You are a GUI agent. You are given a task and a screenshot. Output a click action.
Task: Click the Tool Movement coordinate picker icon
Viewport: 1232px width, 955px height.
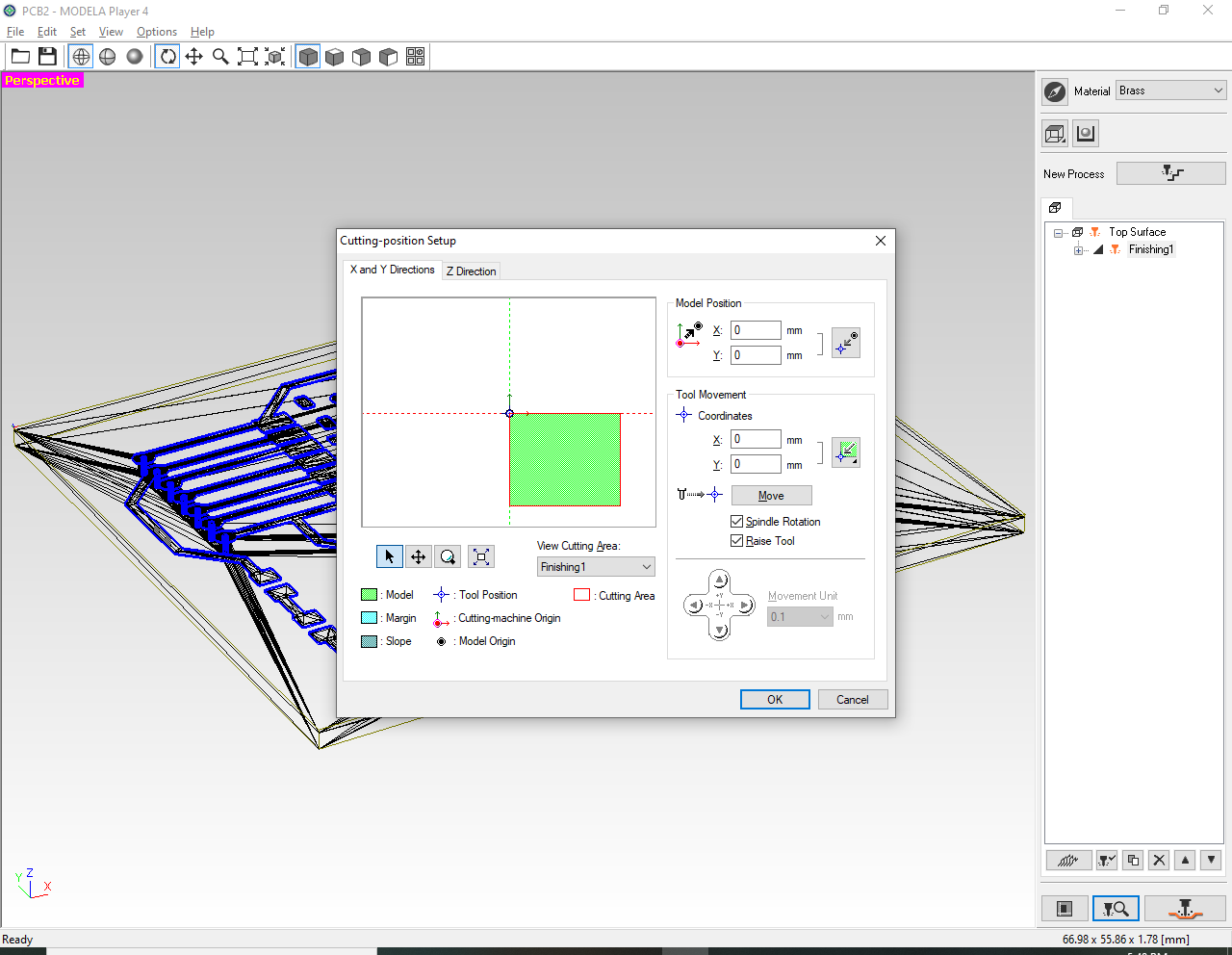click(846, 452)
